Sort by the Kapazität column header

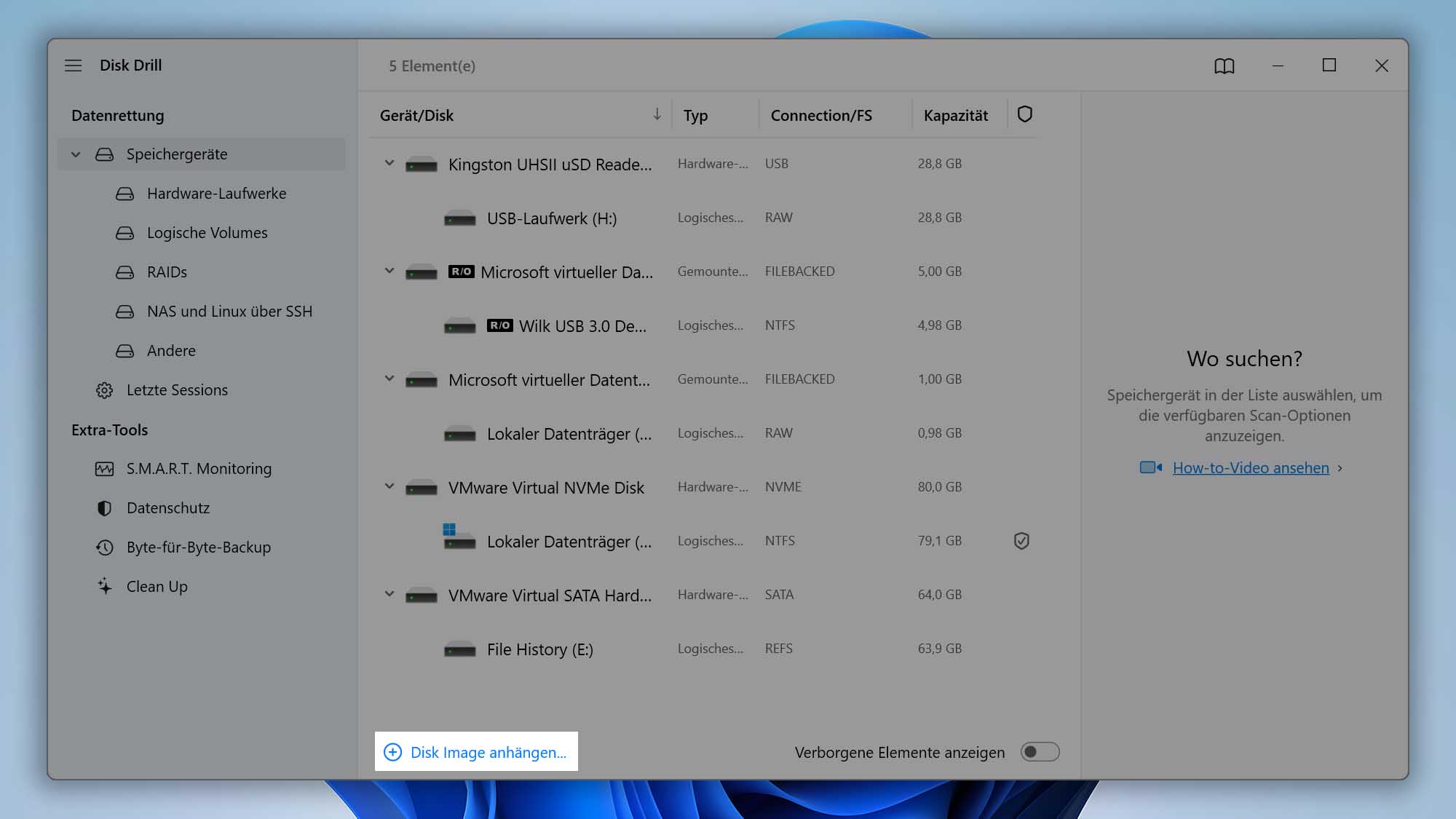(x=956, y=116)
